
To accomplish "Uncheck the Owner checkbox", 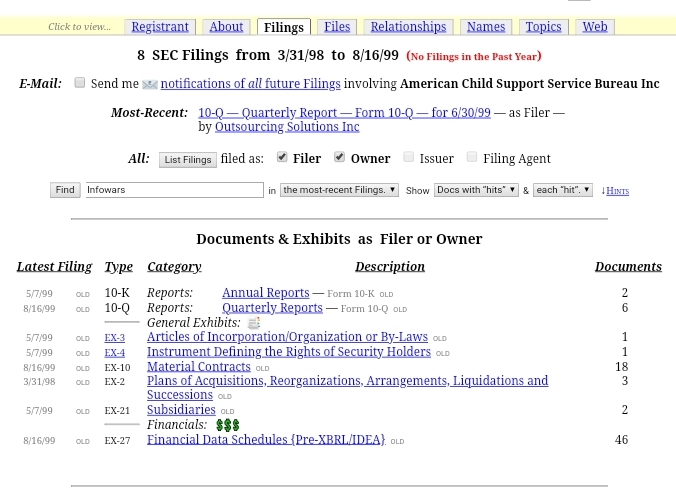I will point(339,157).
